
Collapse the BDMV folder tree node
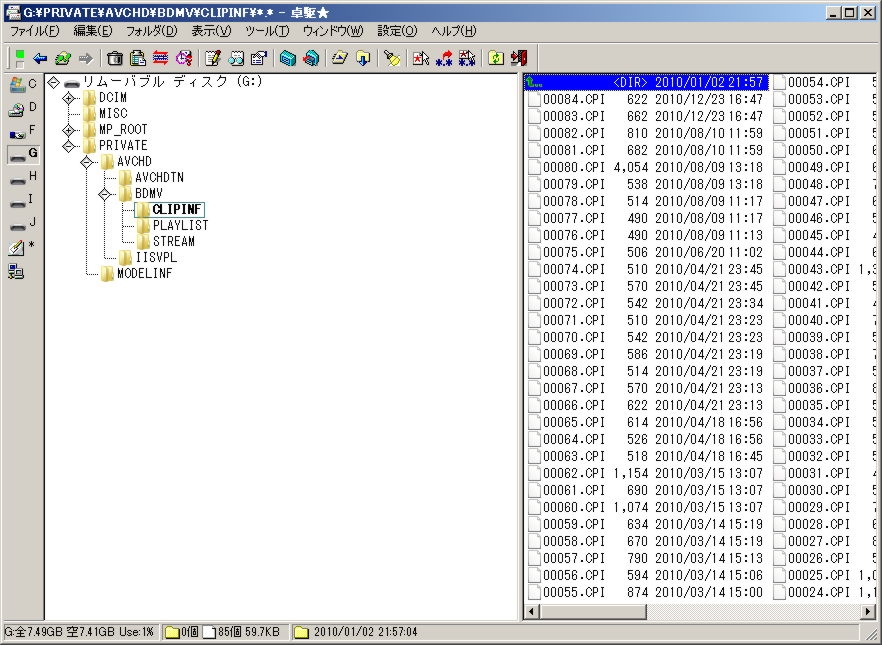tap(104, 194)
